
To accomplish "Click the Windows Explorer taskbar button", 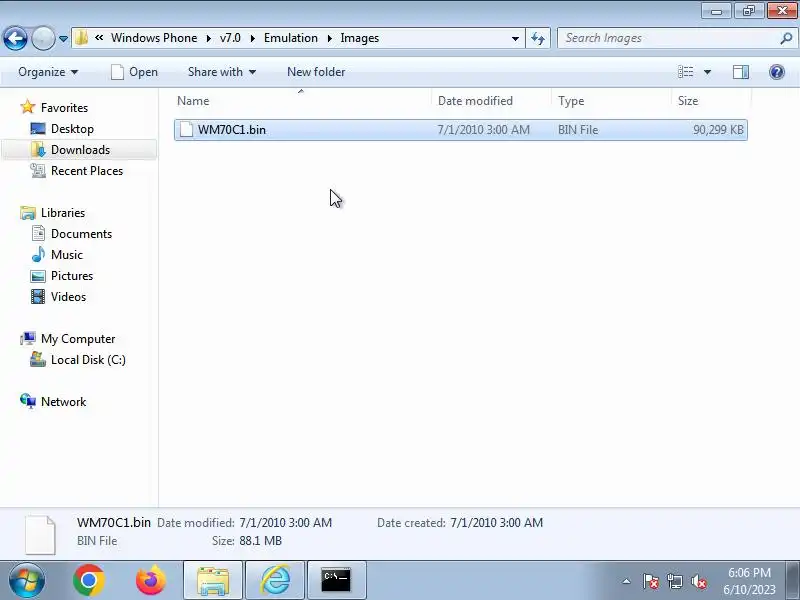I will click(213, 580).
